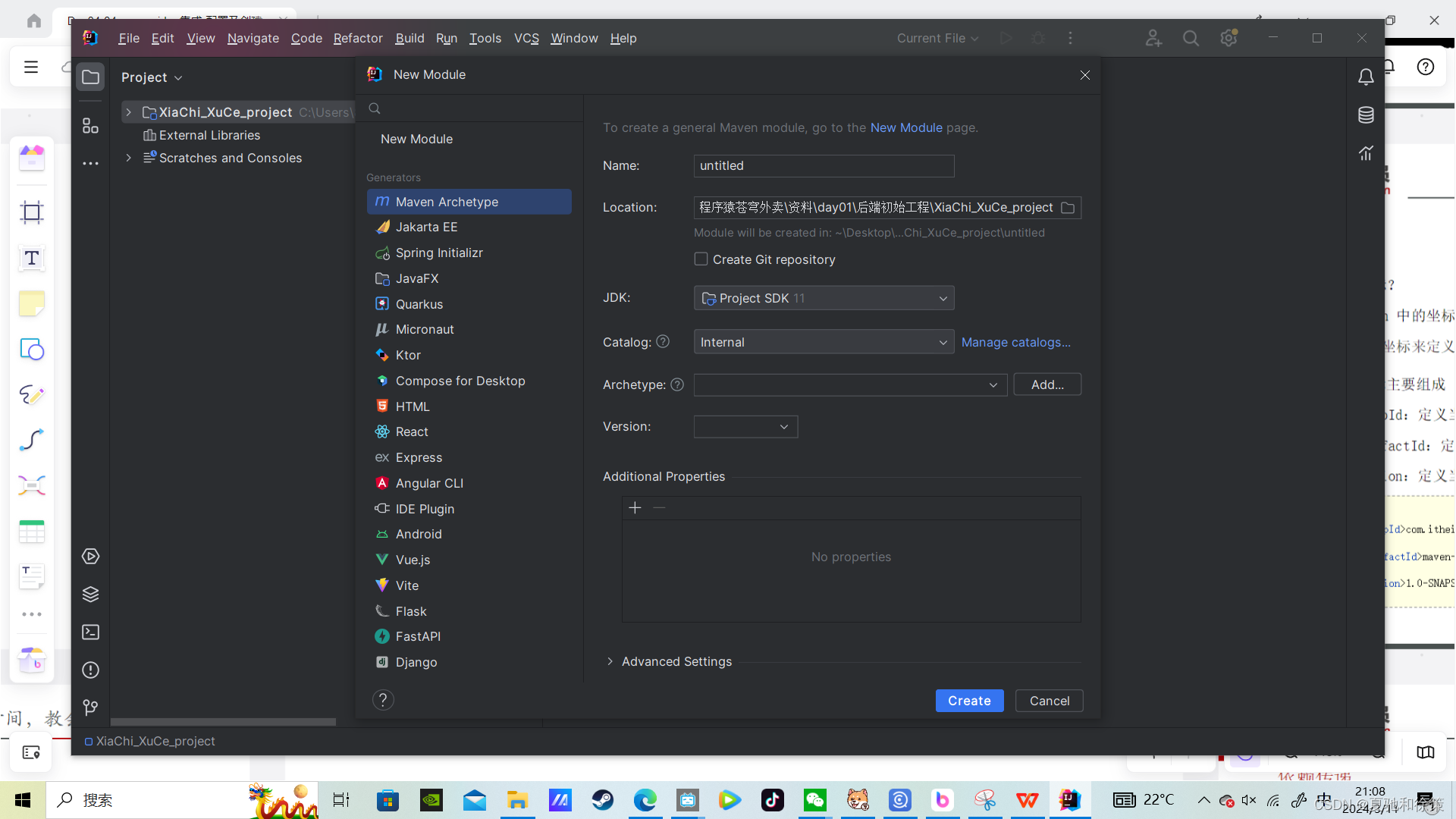Open the Navigate menu
1456x819 pixels.
tap(253, 38)
